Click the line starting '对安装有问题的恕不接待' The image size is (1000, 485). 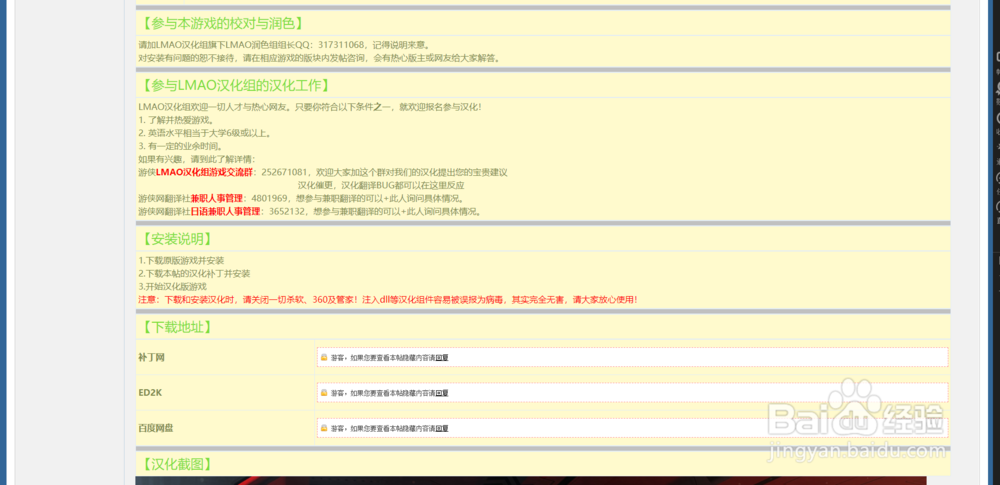click(320, 58)
